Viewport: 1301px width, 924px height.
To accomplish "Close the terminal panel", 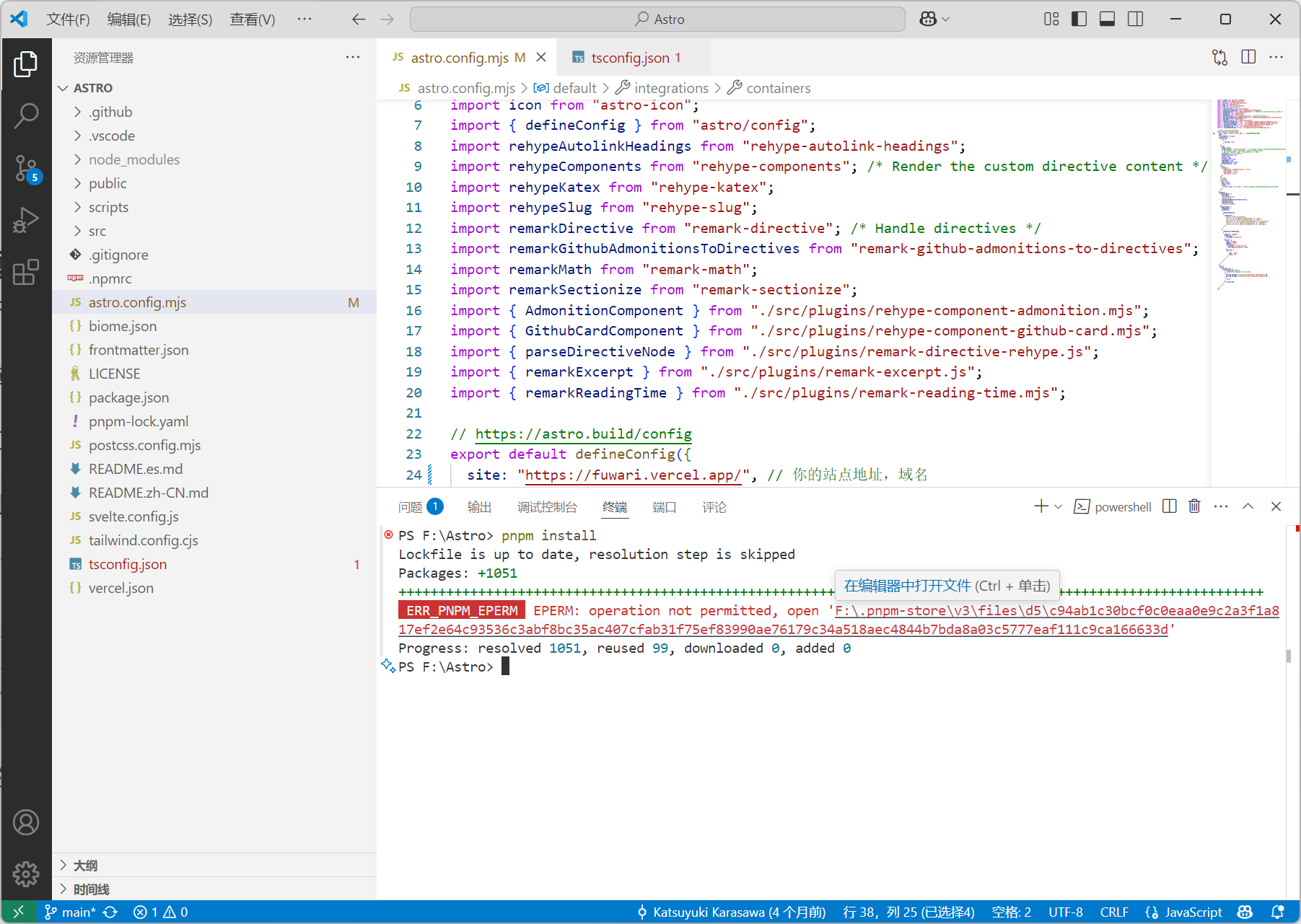I will (1276, 506).
